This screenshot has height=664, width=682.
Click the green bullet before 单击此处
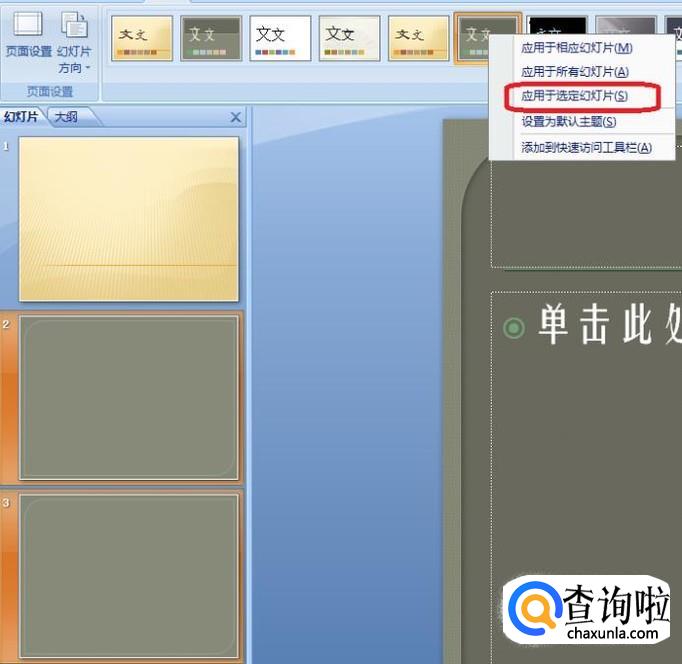click(514, 327)
